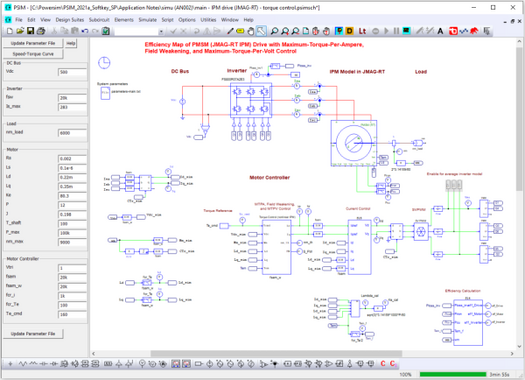Image resolution: width=525 pixels, height=380 pixels.
Task: Click the Te_cmd value field
Action: point(72,315)
